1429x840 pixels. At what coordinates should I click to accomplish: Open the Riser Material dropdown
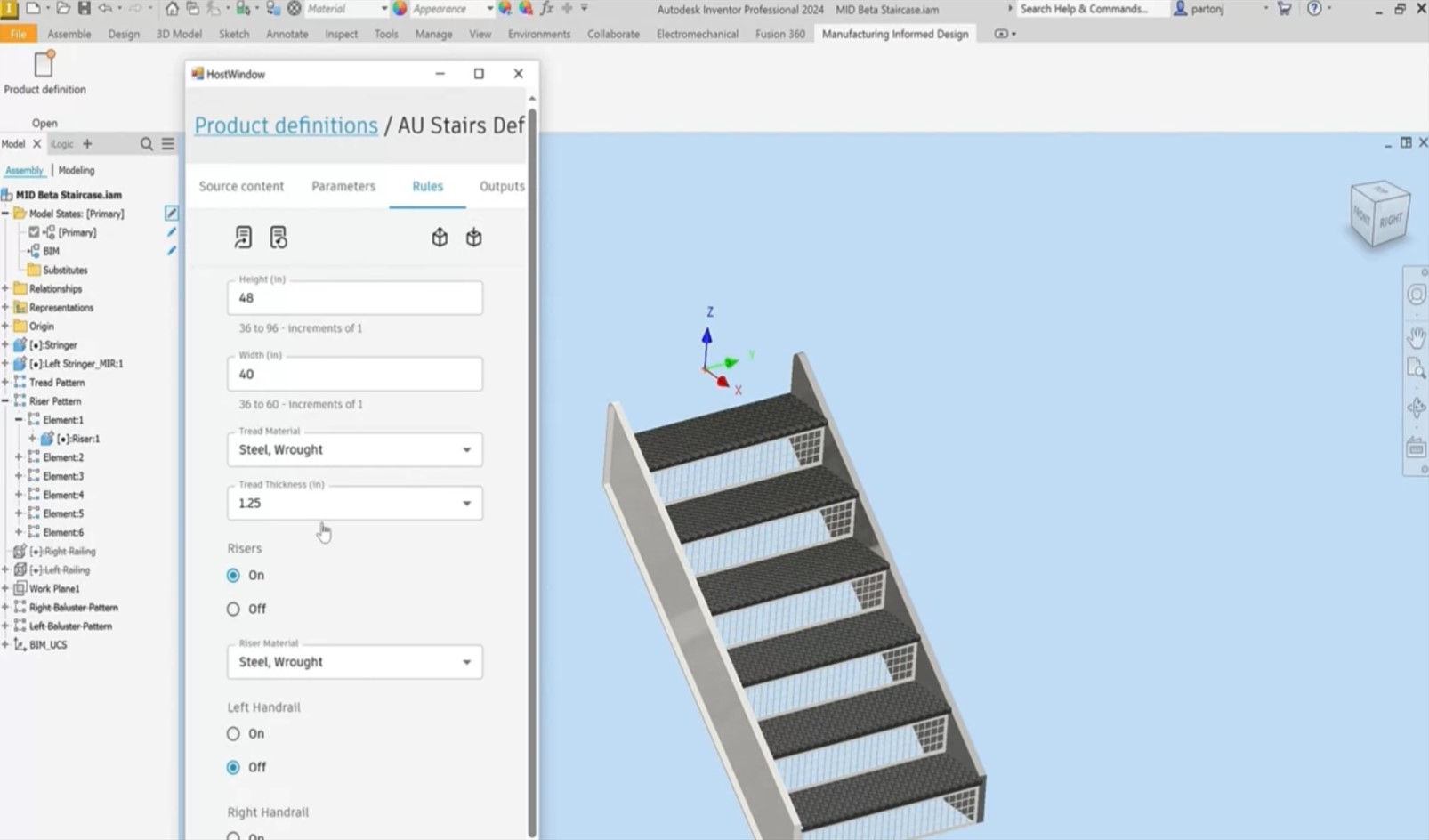click(x=355, y=662)
